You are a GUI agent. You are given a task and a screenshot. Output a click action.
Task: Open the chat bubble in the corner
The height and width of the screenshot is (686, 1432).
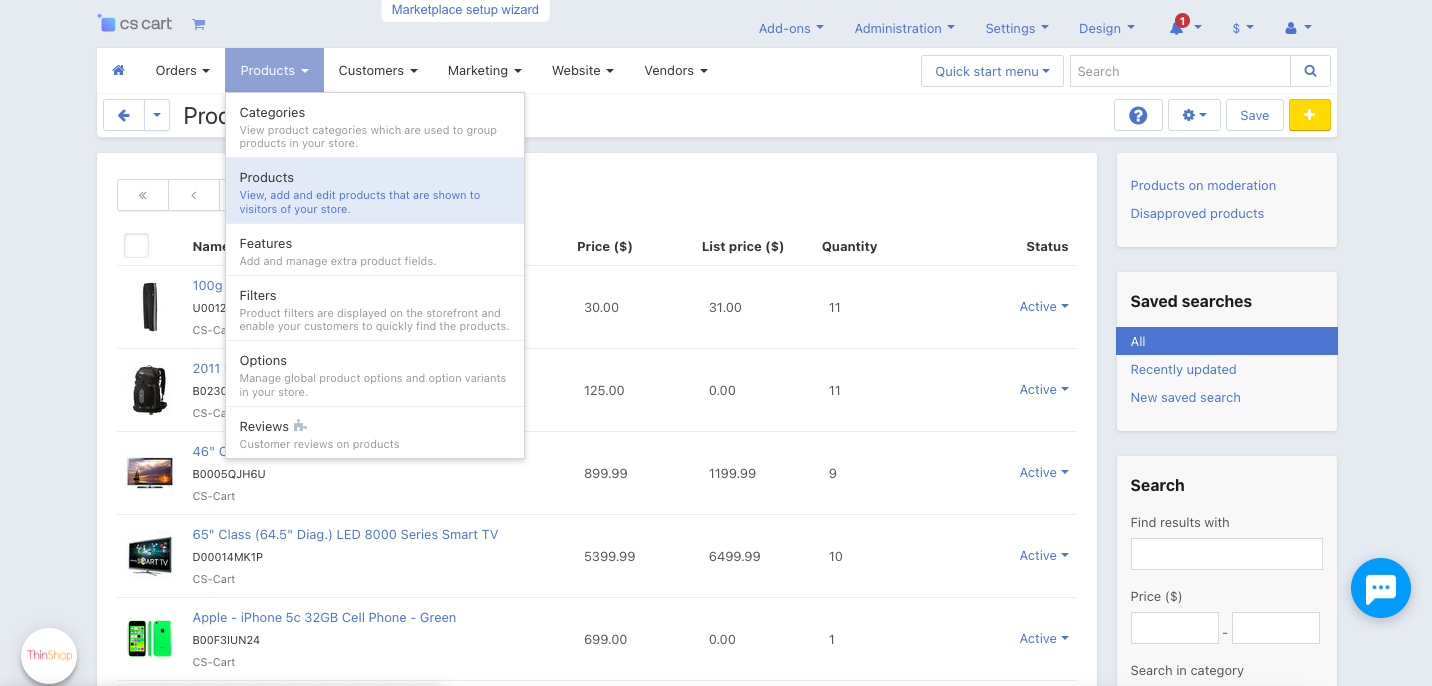pyautogui.click(x=1381, y=588)
